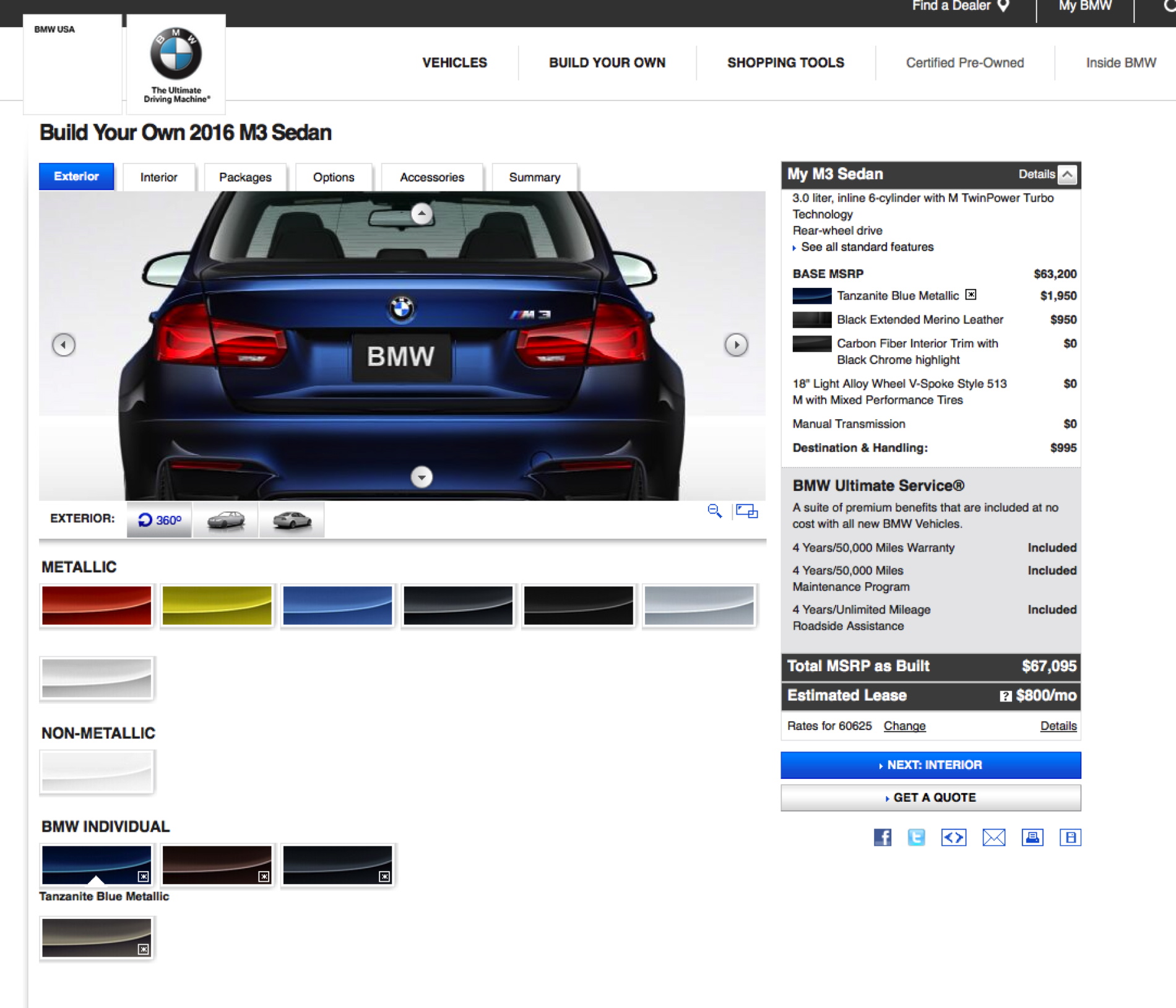The width and height of the screenshot is (1176, 1008).
Task: Zoom in with the magnifier icon
Action: [x=714, y=511]
